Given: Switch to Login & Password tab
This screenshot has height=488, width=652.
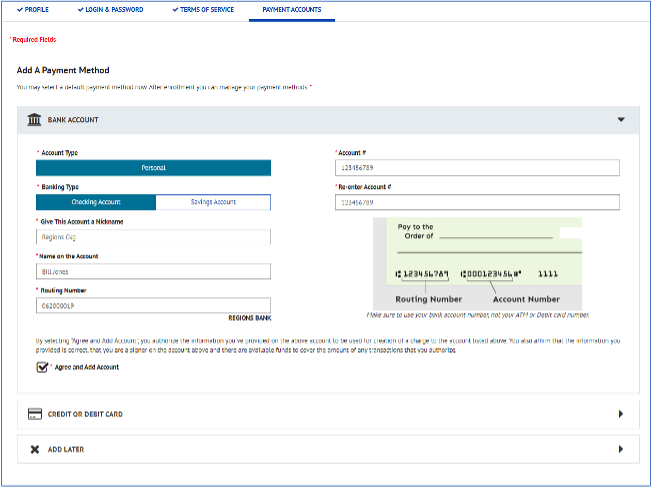Looking at the screenshot, I should tap(113, 9).
